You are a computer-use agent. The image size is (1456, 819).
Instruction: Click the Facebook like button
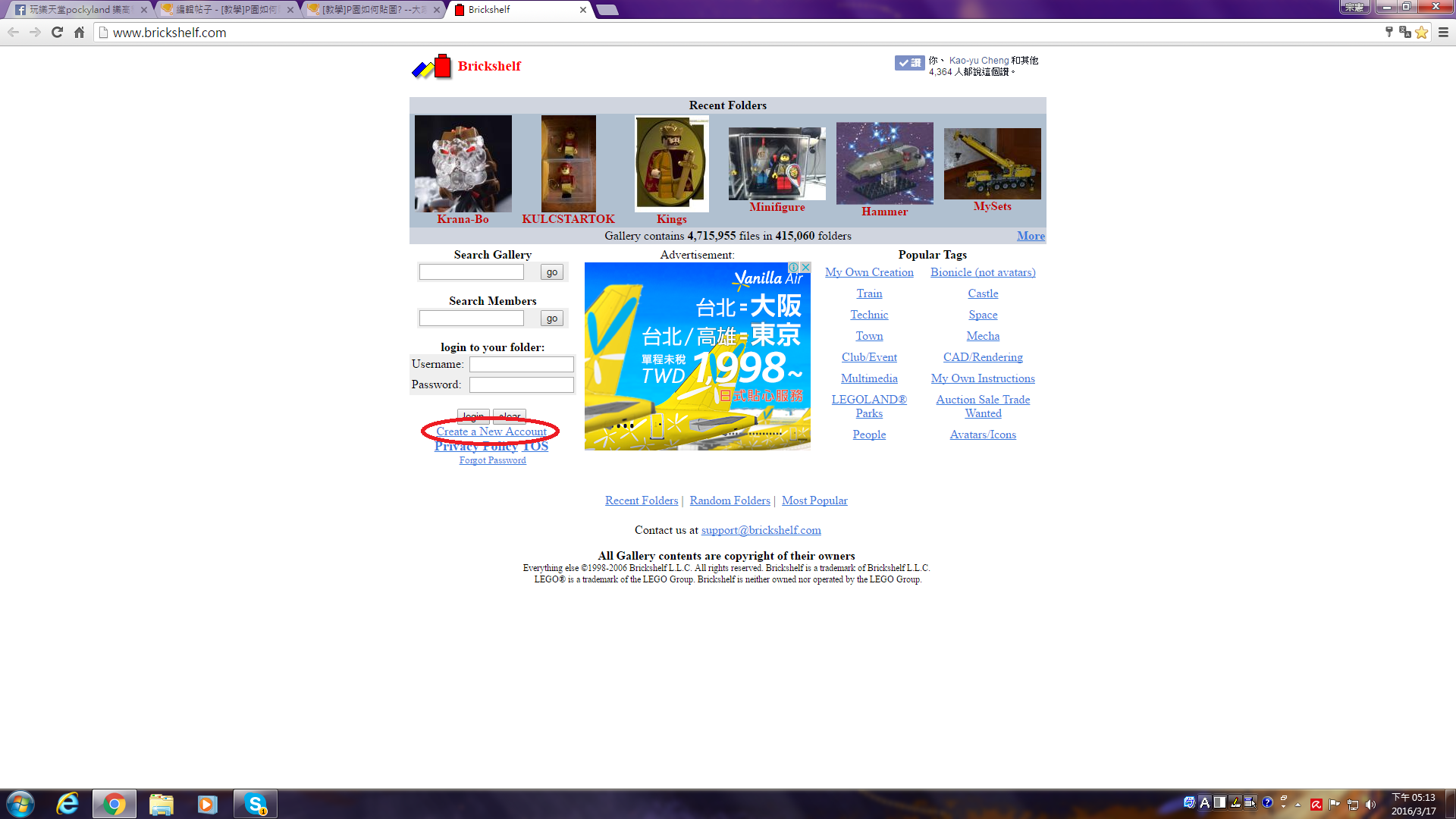[909, 63]
